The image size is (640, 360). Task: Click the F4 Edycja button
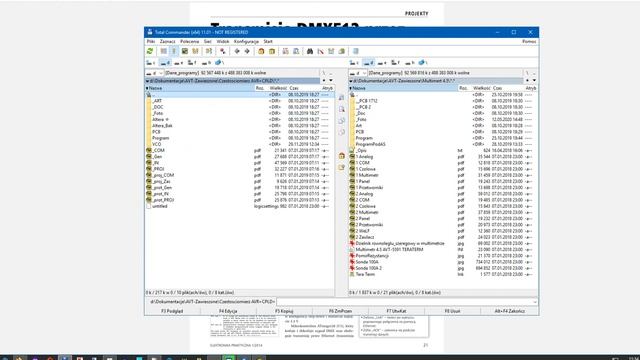[x=228, y=311]
